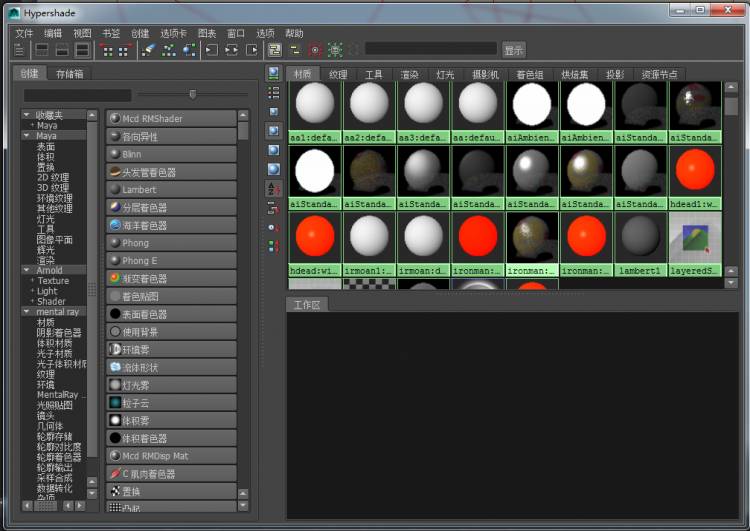Create a Phong E material
The height and width of the screenshot is (531, 750).
click(x=171, y=261)
